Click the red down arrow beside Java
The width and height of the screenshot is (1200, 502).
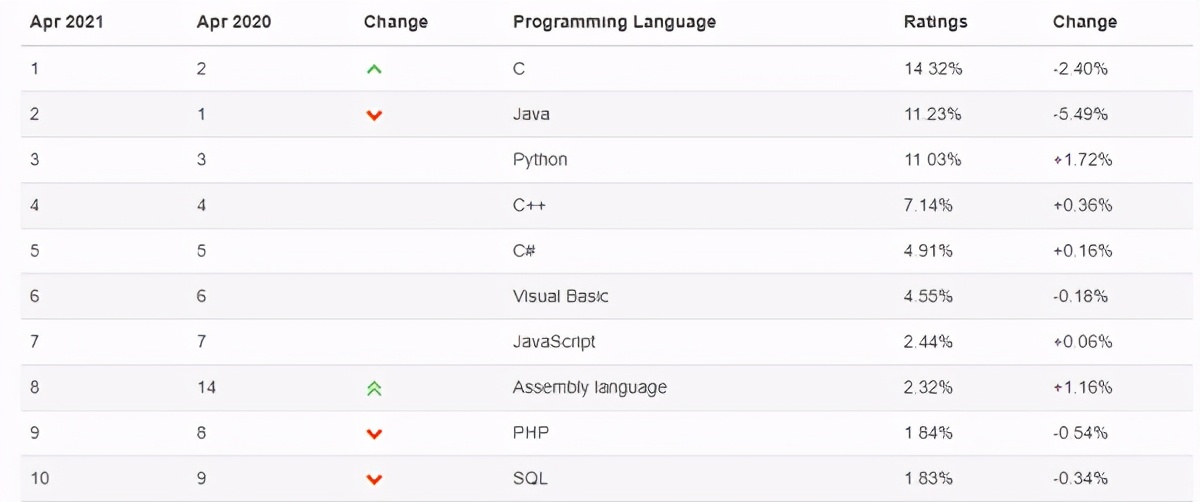point(374,116)
